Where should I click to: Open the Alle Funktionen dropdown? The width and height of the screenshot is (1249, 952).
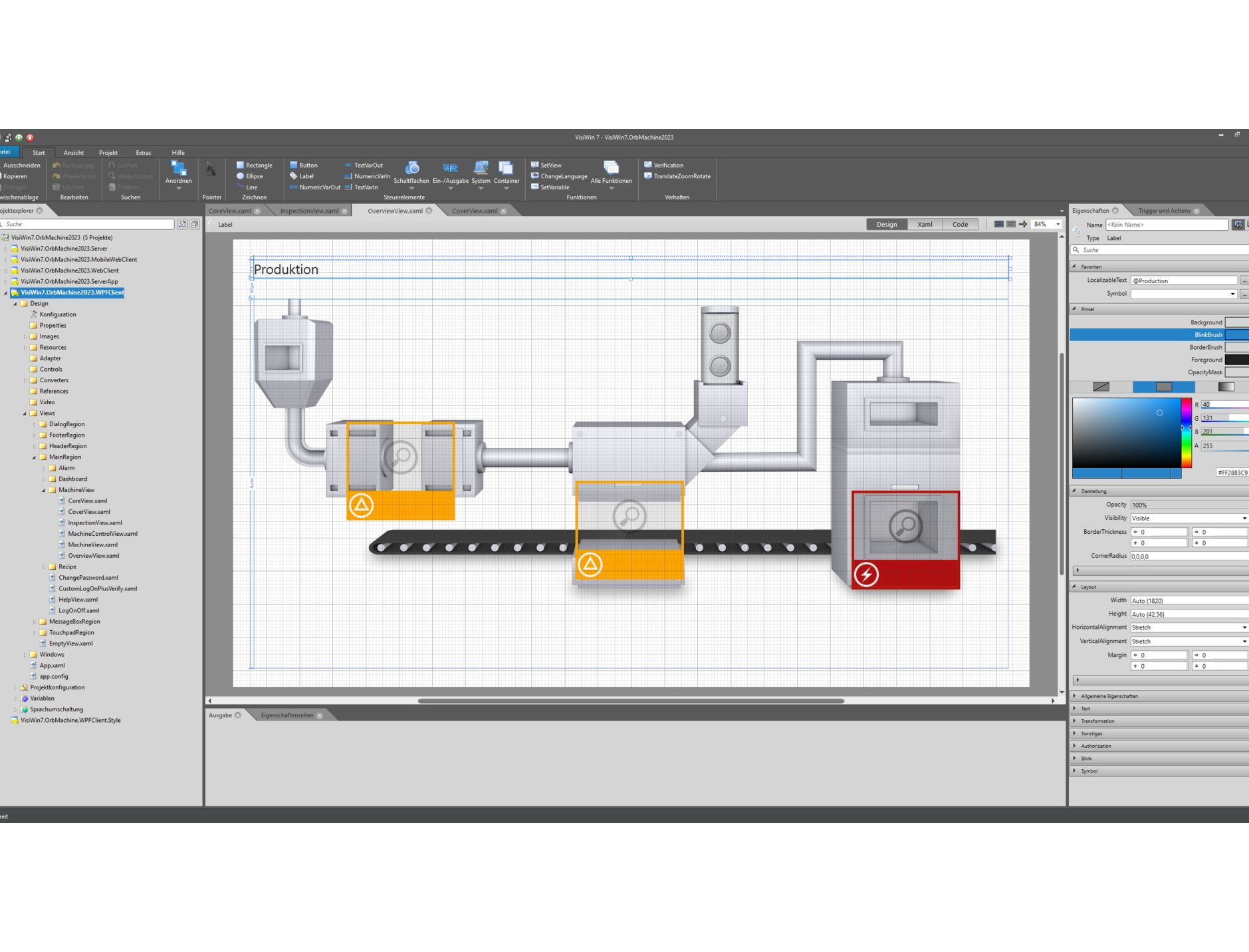coord(611,176)
